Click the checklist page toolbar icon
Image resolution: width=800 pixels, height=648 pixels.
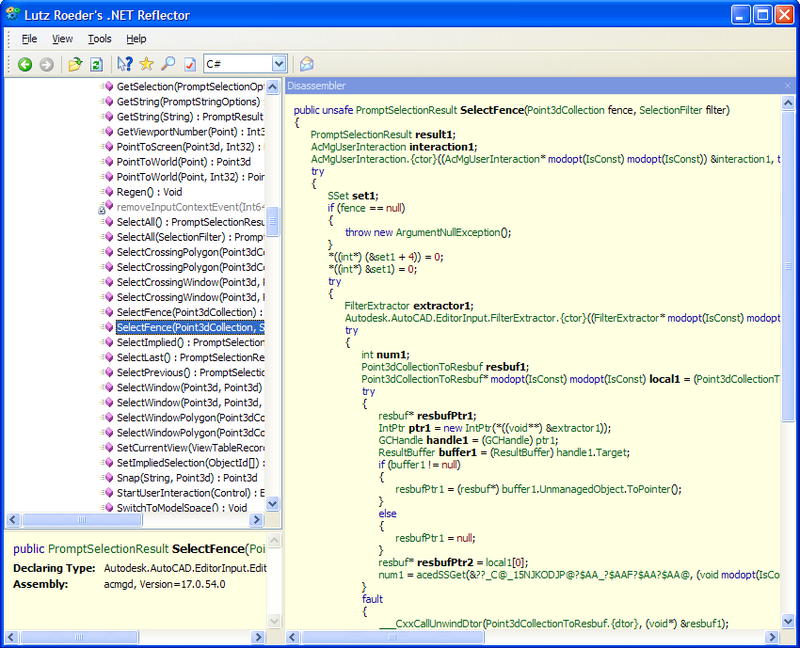click(189, 64)
